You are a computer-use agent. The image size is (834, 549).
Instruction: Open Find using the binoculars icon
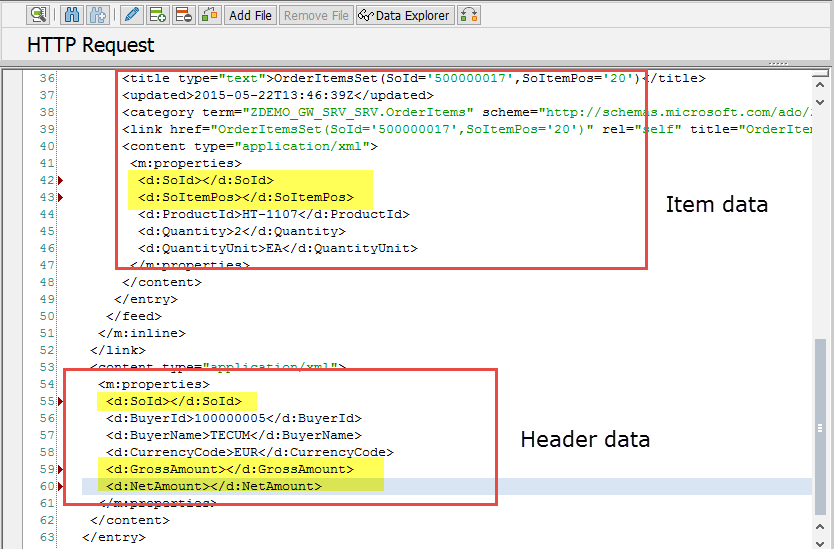pos(72,15)
